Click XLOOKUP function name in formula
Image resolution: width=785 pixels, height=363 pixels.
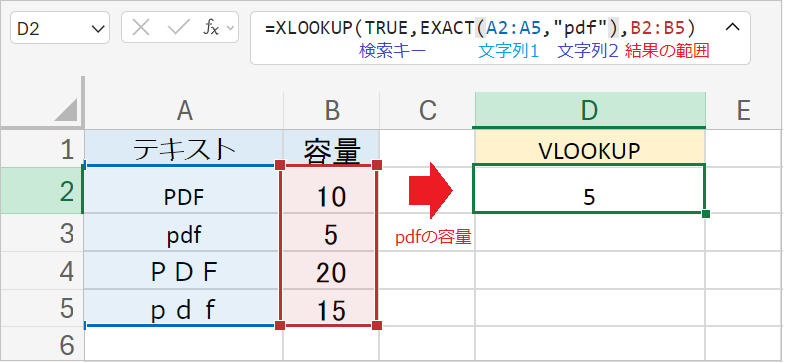click(314, 28)
